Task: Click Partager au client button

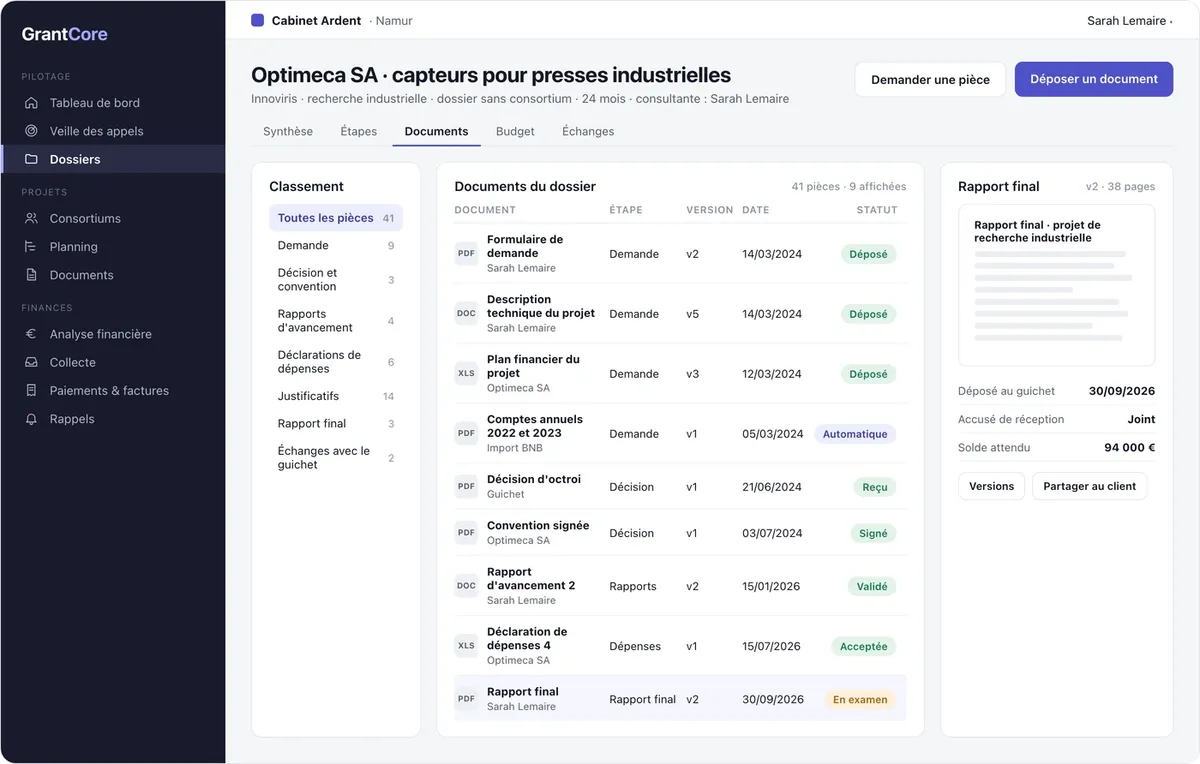Action: pos(1090,486)
